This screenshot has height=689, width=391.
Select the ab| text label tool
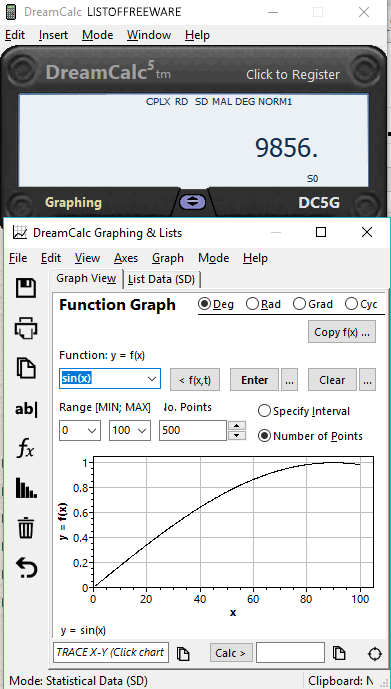click(x=26, y=409)
